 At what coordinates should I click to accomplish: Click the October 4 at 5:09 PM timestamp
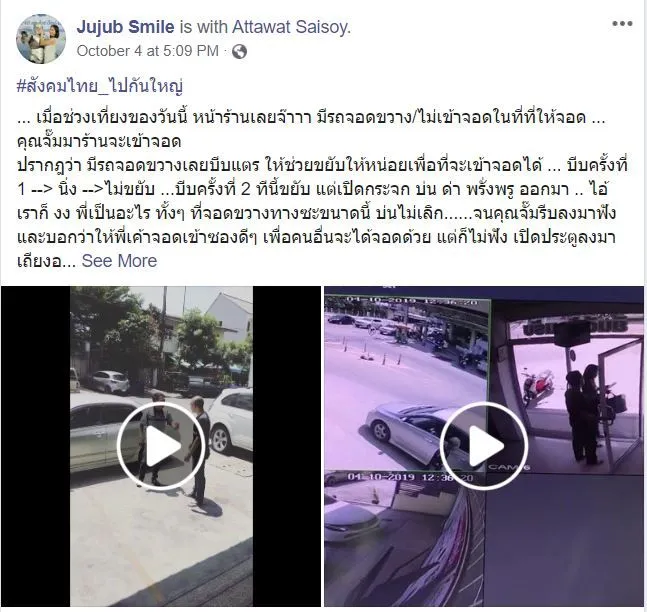(148, 51)
